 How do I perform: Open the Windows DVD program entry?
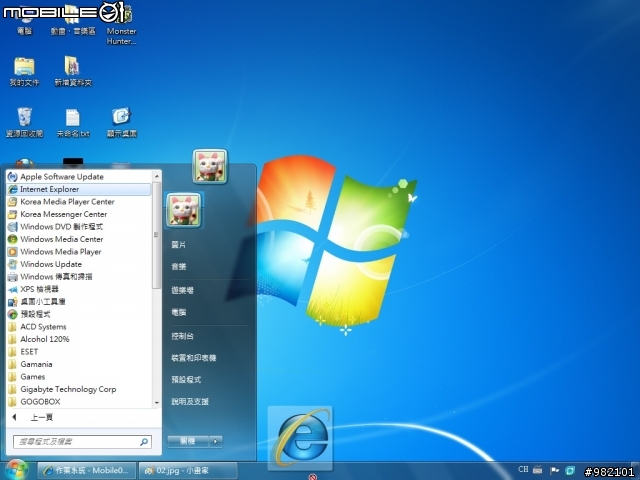coord(78,227)
